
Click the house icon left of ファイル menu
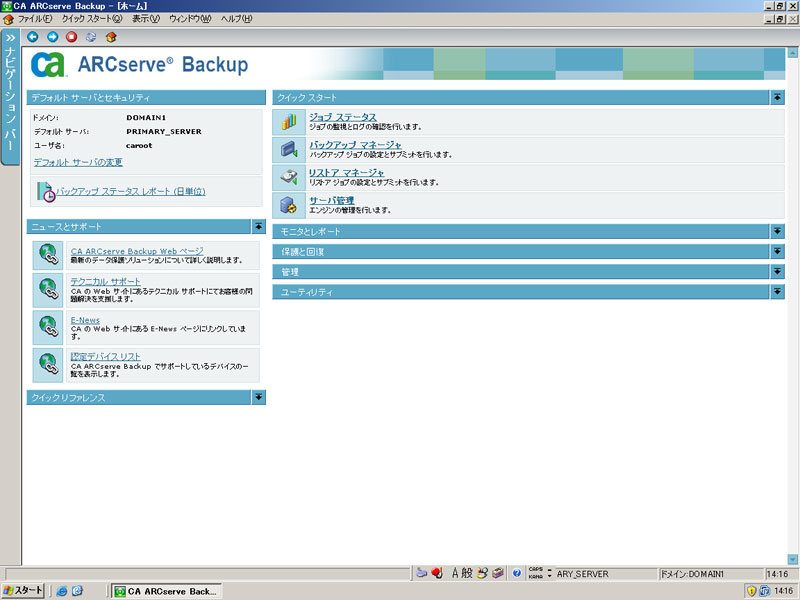(x=8, y=19)
